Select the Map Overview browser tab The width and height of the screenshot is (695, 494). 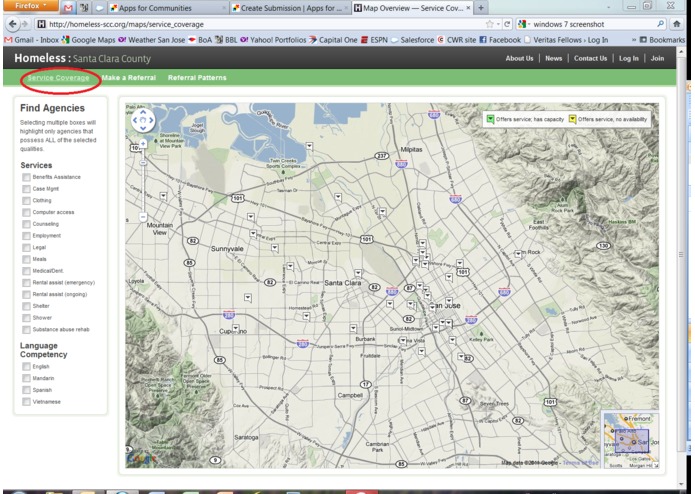[413, 8]
